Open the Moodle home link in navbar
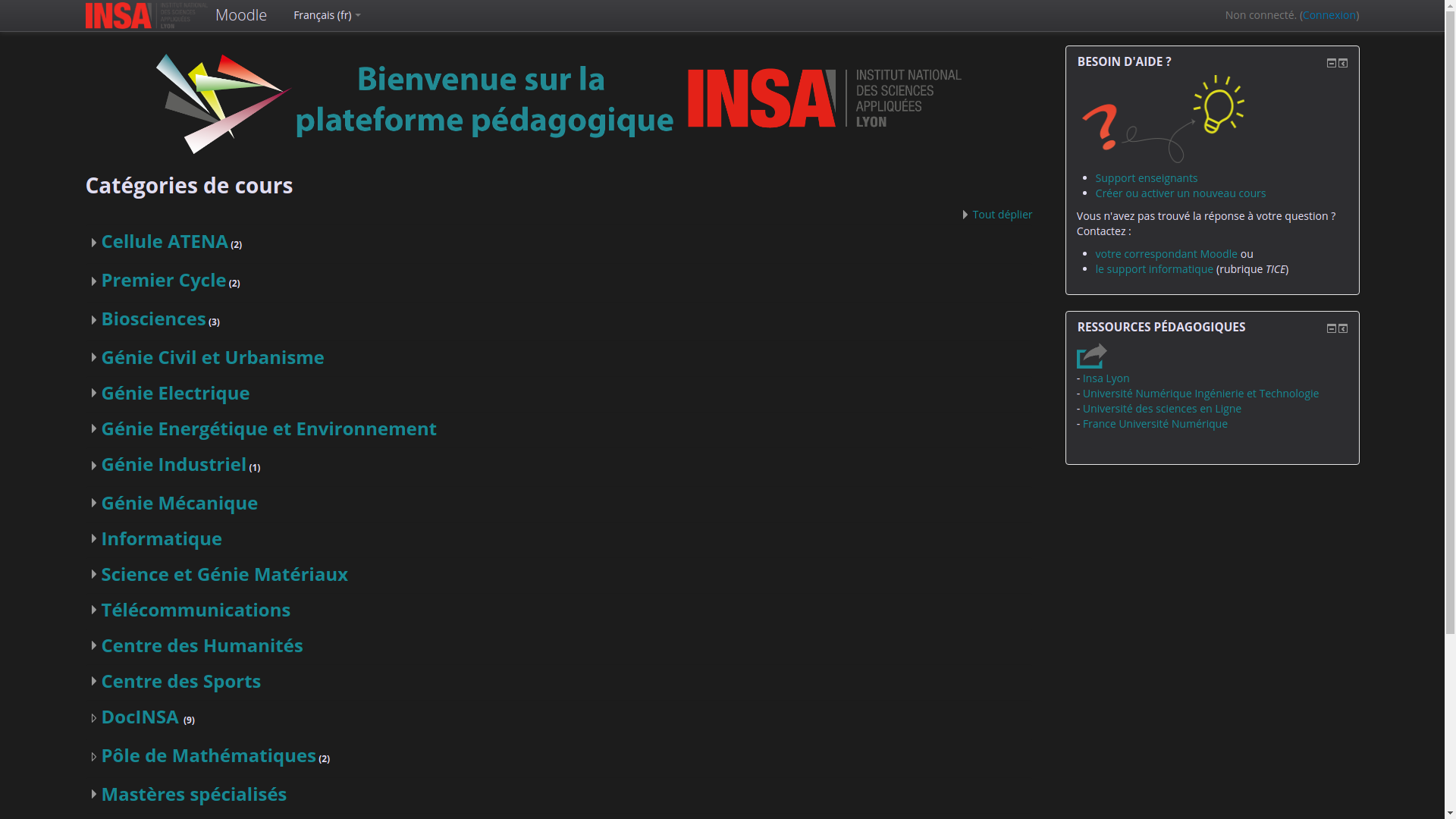 240,15
